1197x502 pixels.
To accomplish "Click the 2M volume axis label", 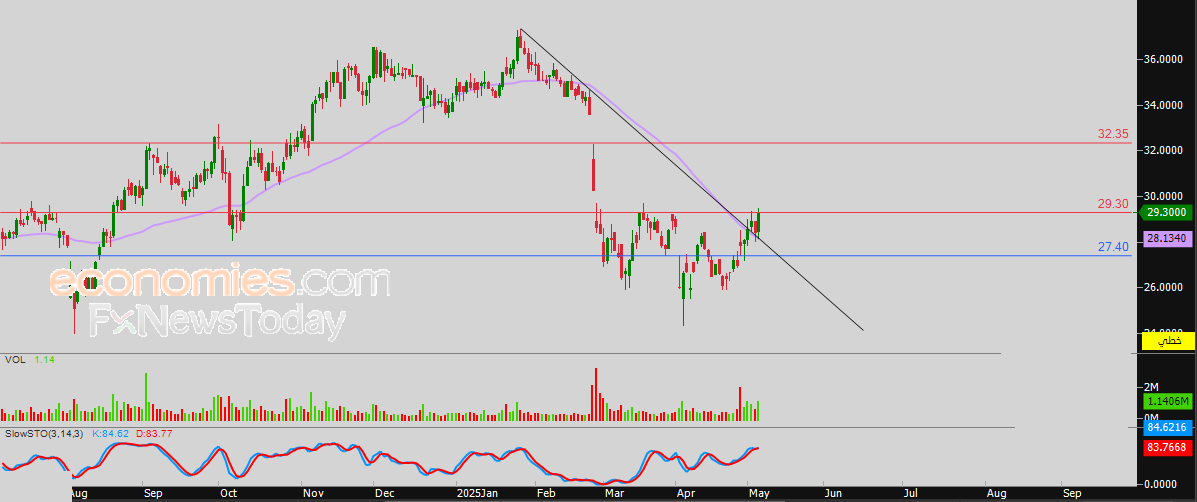I will click(1151, 387).
